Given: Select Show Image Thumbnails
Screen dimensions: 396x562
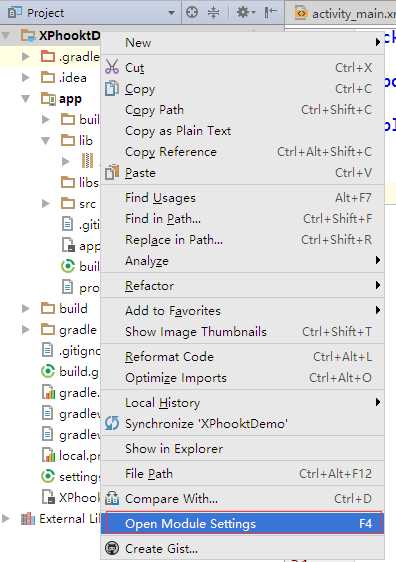Looking at the screenshot, I should click(x=243, y=332).
